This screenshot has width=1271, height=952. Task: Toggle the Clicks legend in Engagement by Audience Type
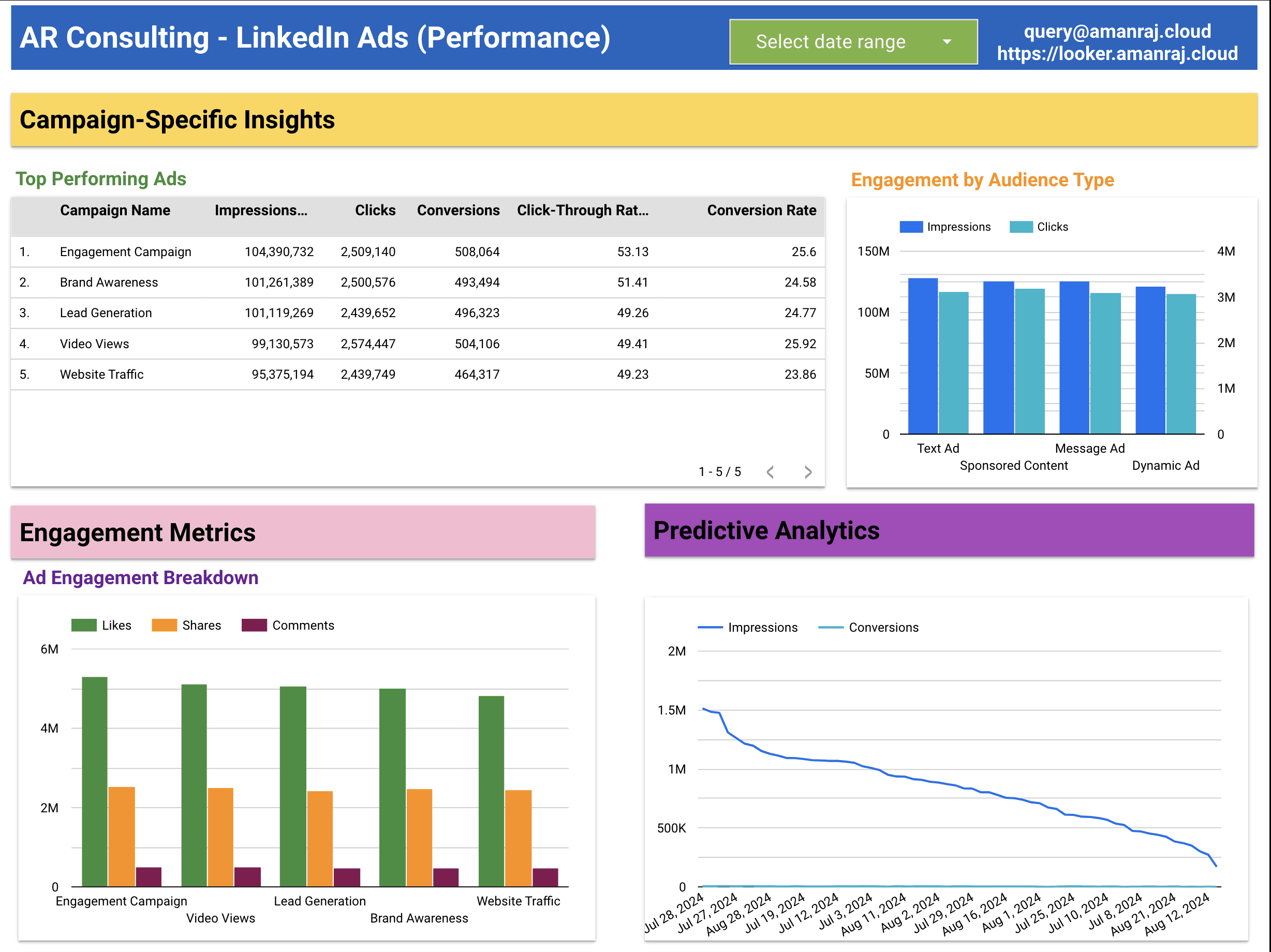coord(1042,227)
